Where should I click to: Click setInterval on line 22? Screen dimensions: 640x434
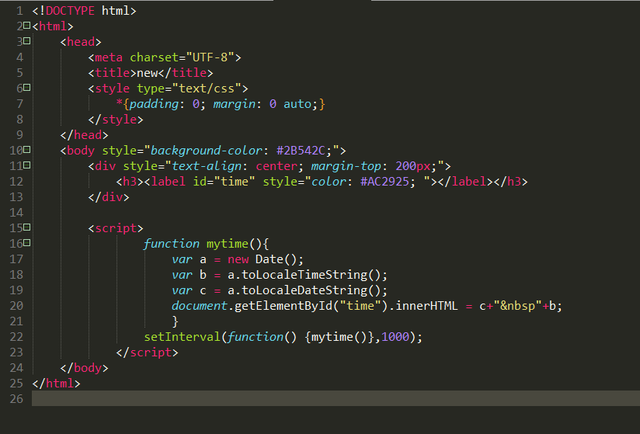click(182, 337)
